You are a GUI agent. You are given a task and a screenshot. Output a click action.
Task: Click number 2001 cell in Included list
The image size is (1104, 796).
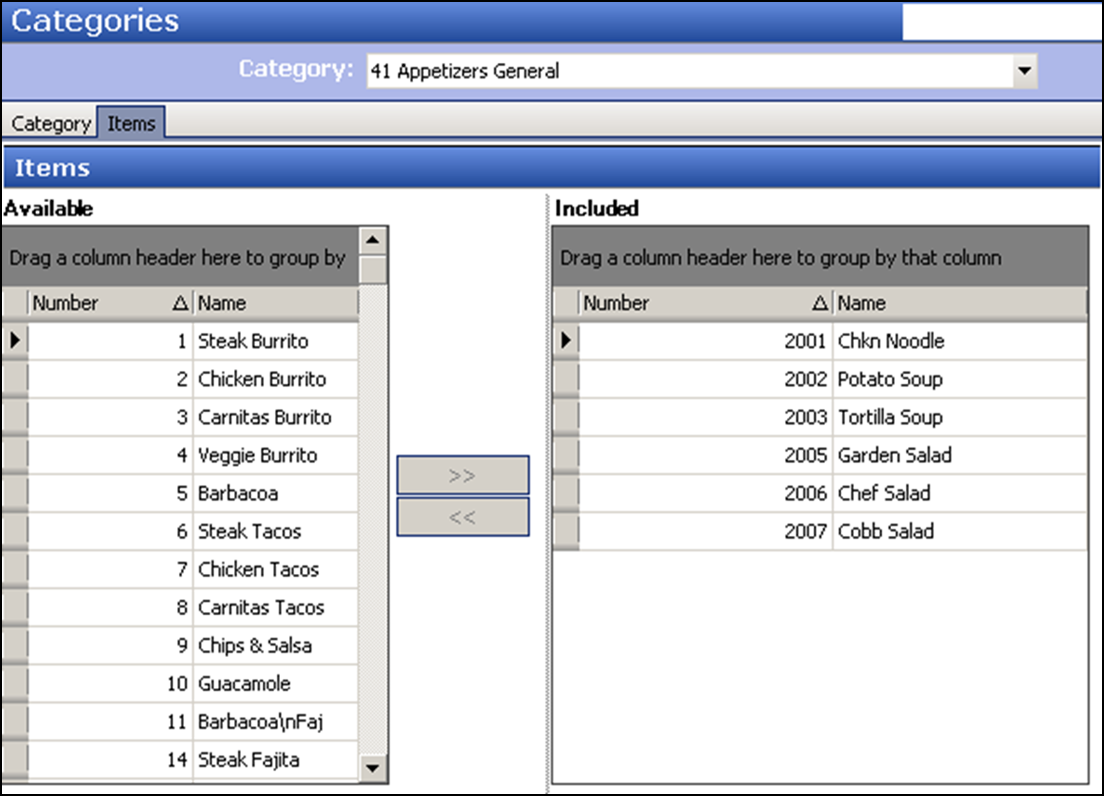click(705, 341)
